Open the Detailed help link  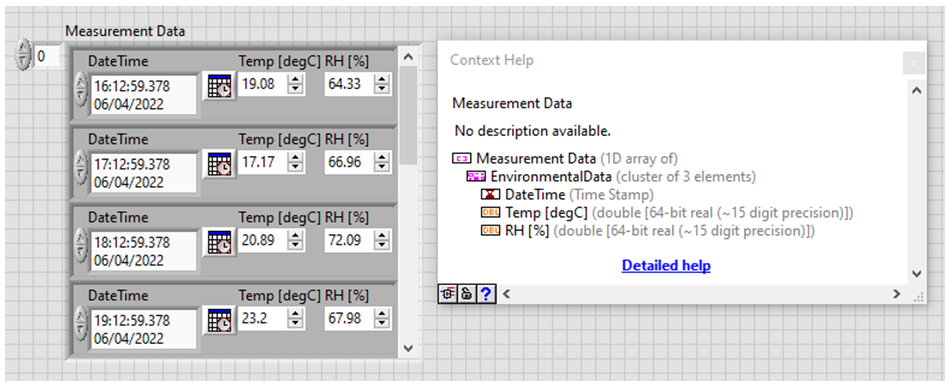(666, 265)
